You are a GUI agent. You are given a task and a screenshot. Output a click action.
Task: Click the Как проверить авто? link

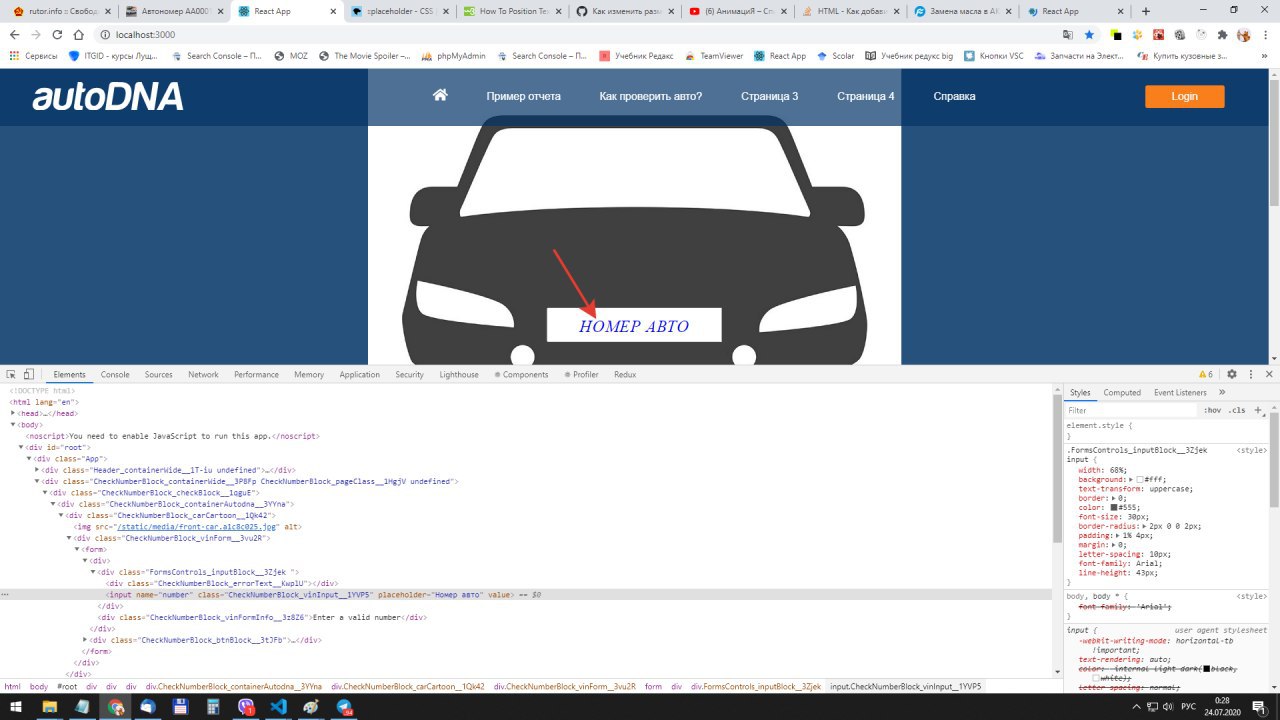pos(651,97)
